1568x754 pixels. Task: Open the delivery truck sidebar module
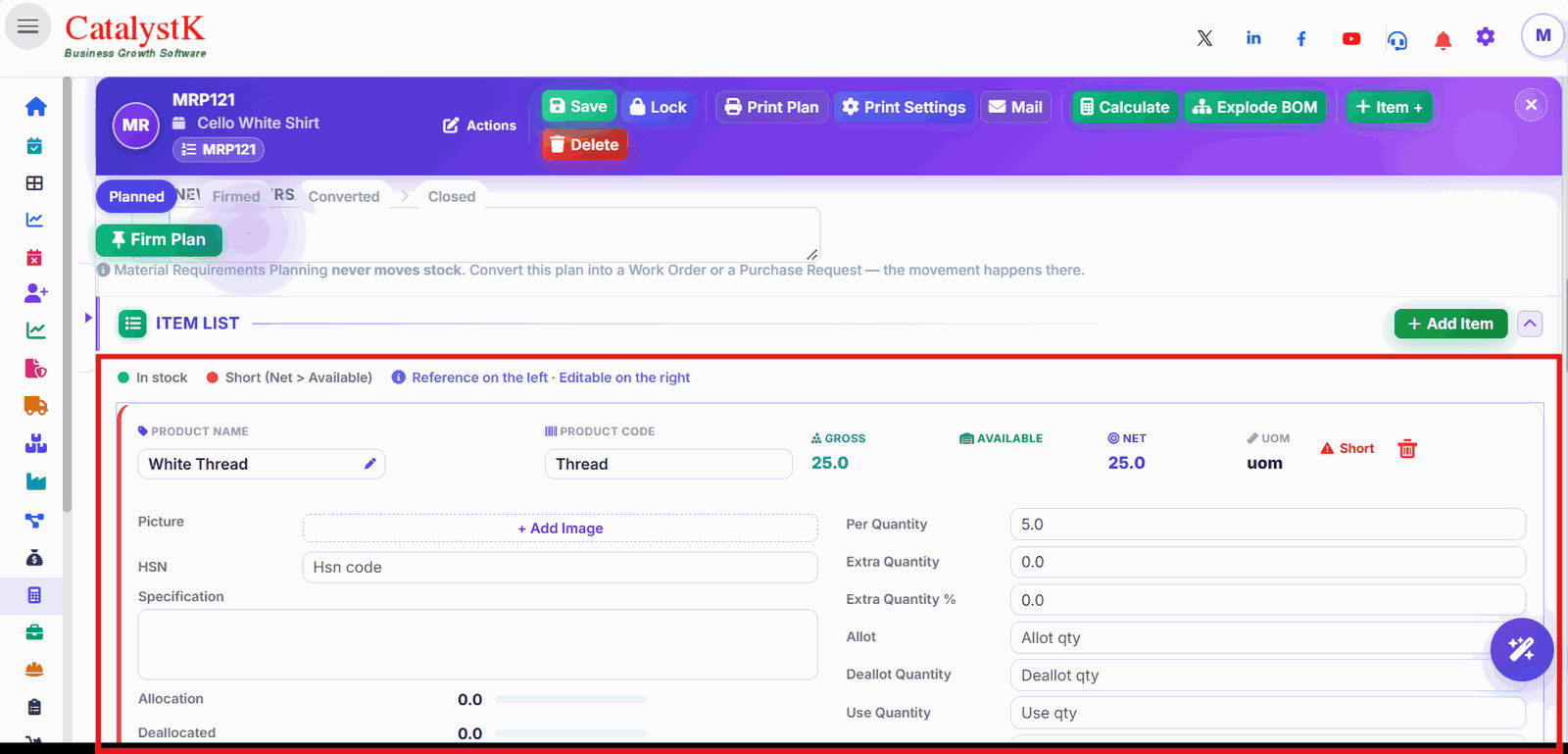35,406
